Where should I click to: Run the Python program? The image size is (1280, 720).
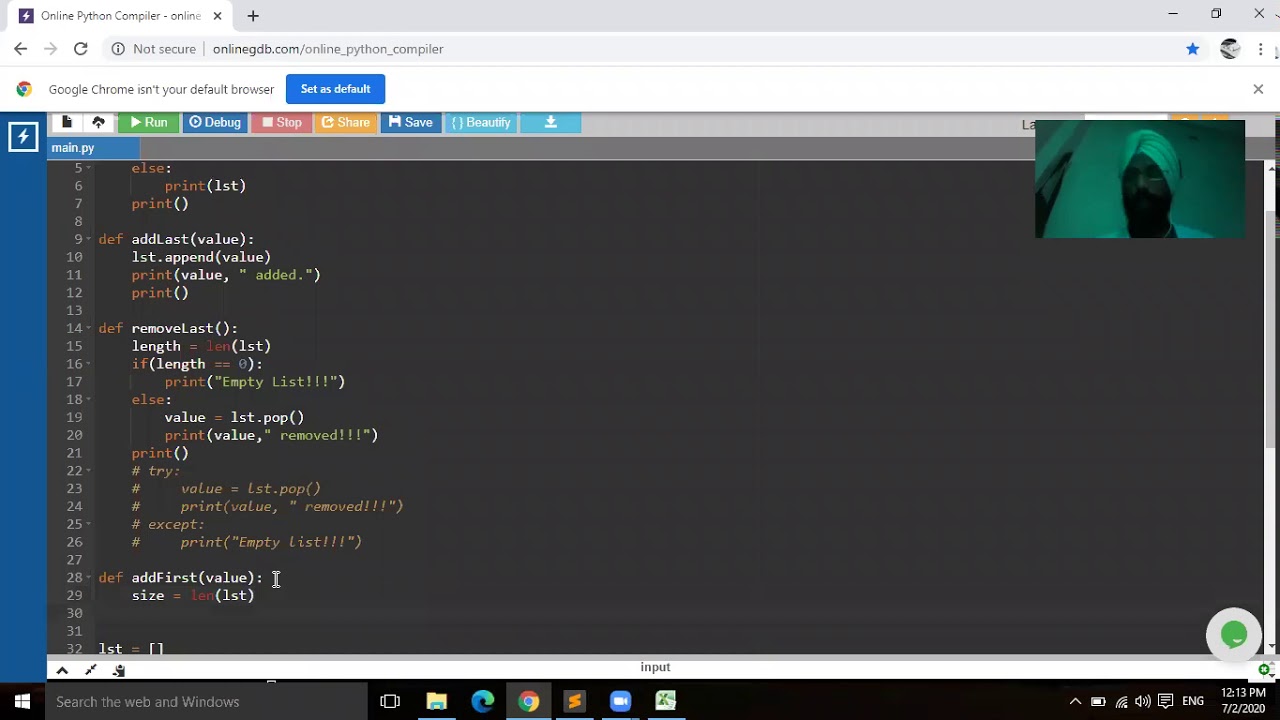tap(148, 122)
